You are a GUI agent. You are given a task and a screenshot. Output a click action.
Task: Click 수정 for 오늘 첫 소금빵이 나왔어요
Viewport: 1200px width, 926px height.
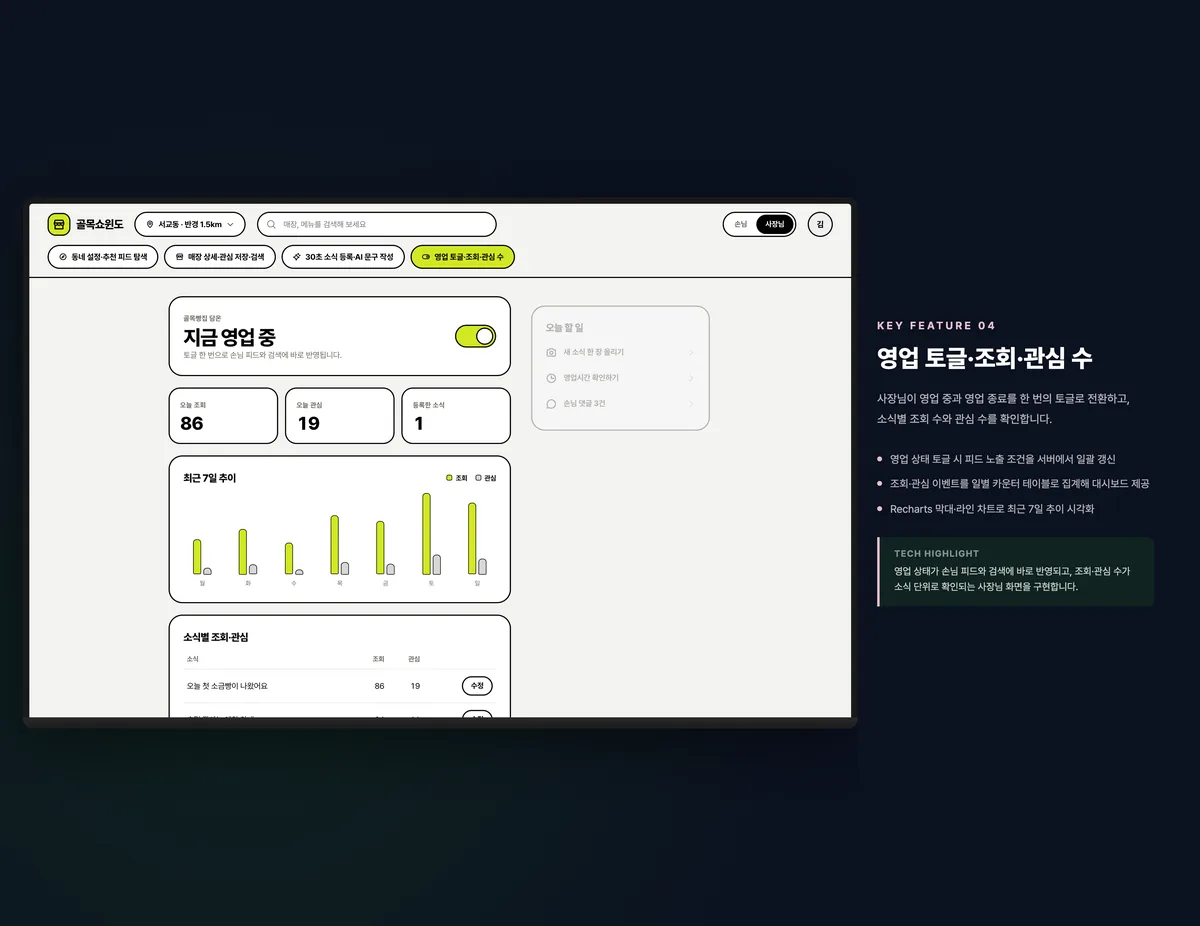477,686
